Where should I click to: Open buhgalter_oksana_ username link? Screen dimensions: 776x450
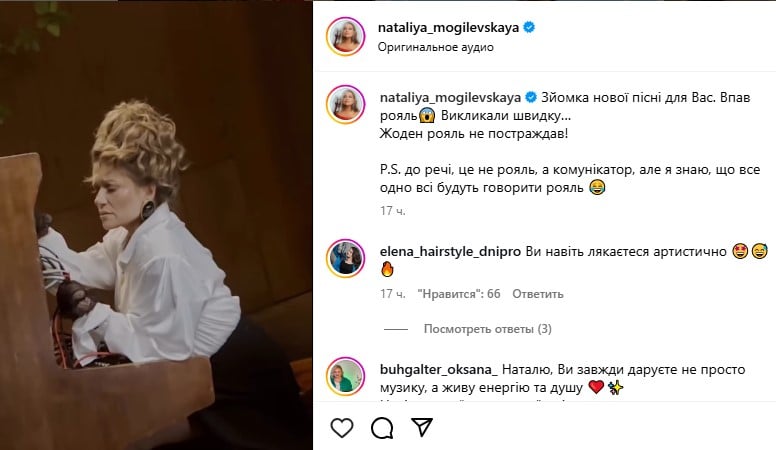(439, 369)
